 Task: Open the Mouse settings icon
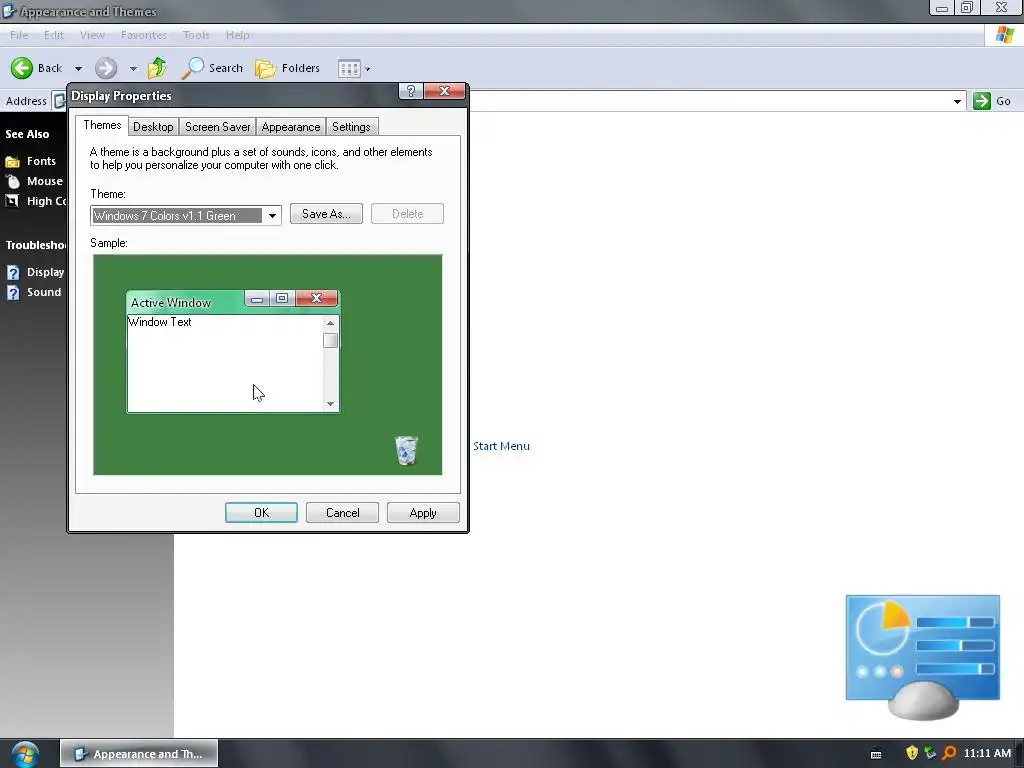(12, 181)
